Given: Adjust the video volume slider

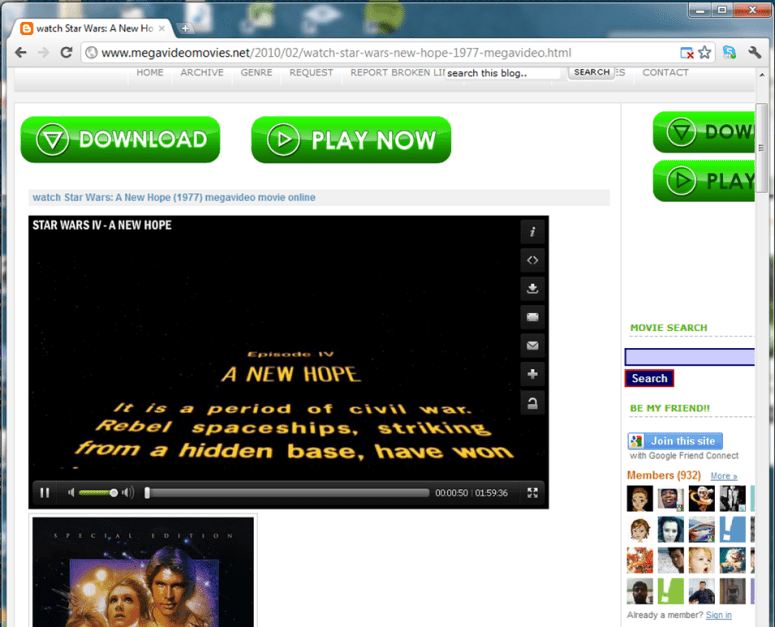Looking at the screenshot, I should 98,492.
